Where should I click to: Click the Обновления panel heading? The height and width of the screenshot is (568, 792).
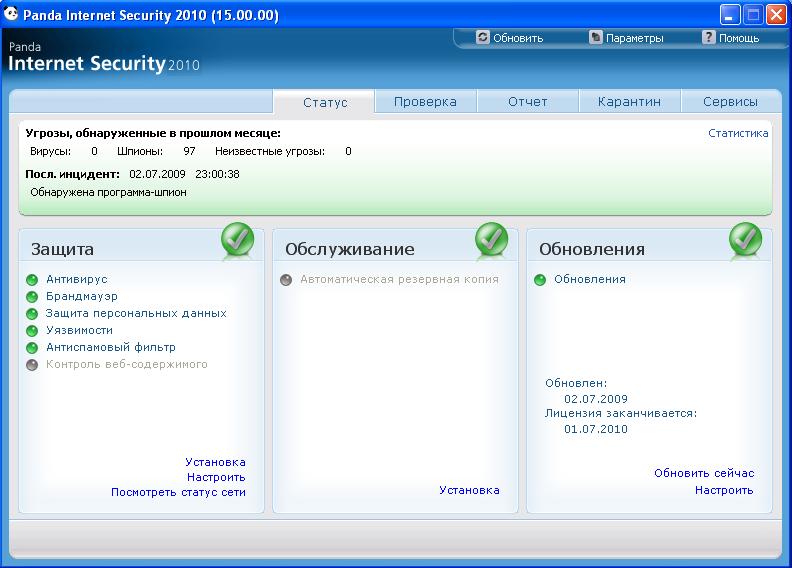click(592, 249)
